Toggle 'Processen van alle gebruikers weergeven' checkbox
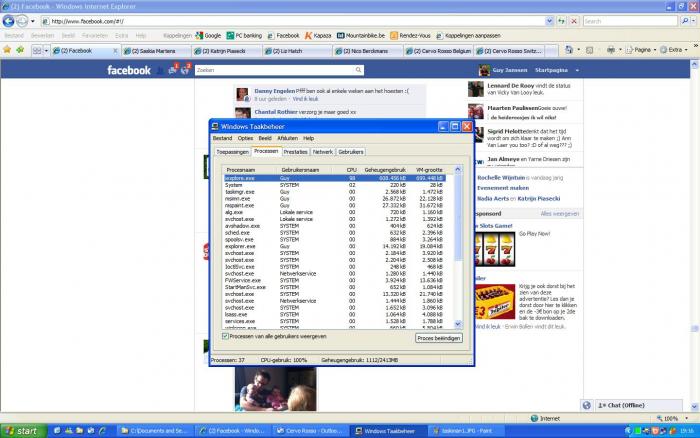The image size is (700, 438). tap(224, 337)
